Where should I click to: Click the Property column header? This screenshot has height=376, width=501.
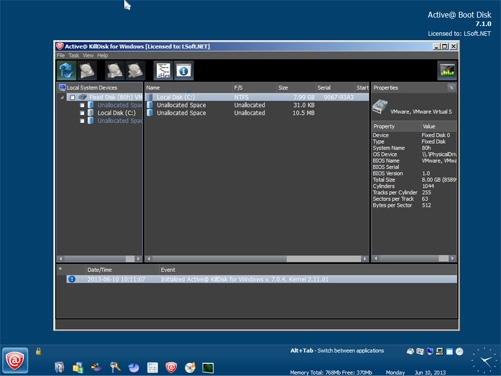(396, 126)
